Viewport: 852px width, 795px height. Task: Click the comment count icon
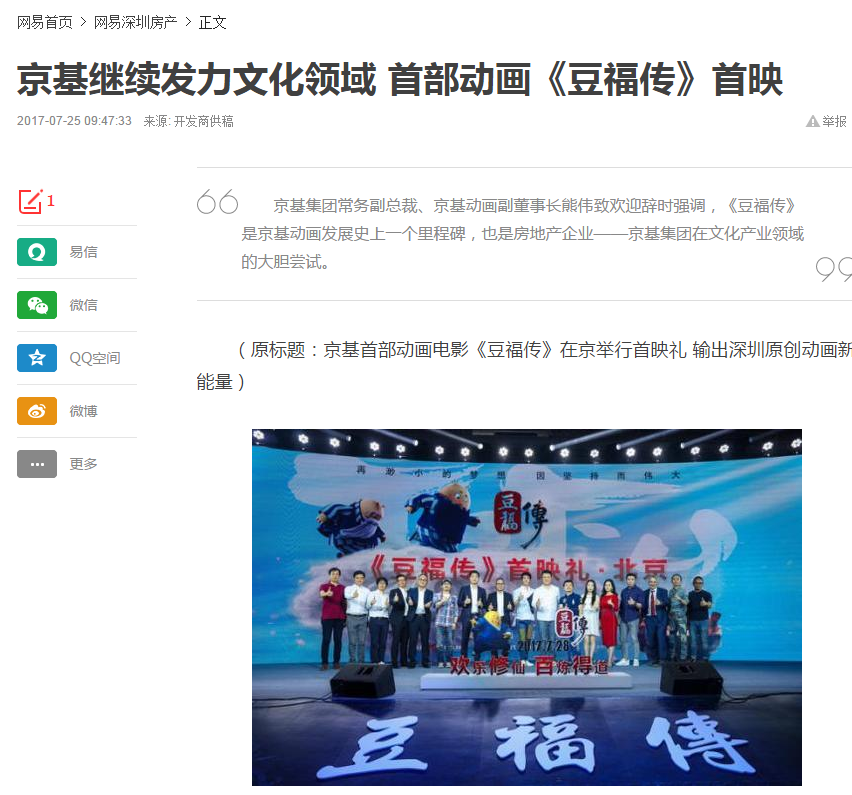point(30,202)
